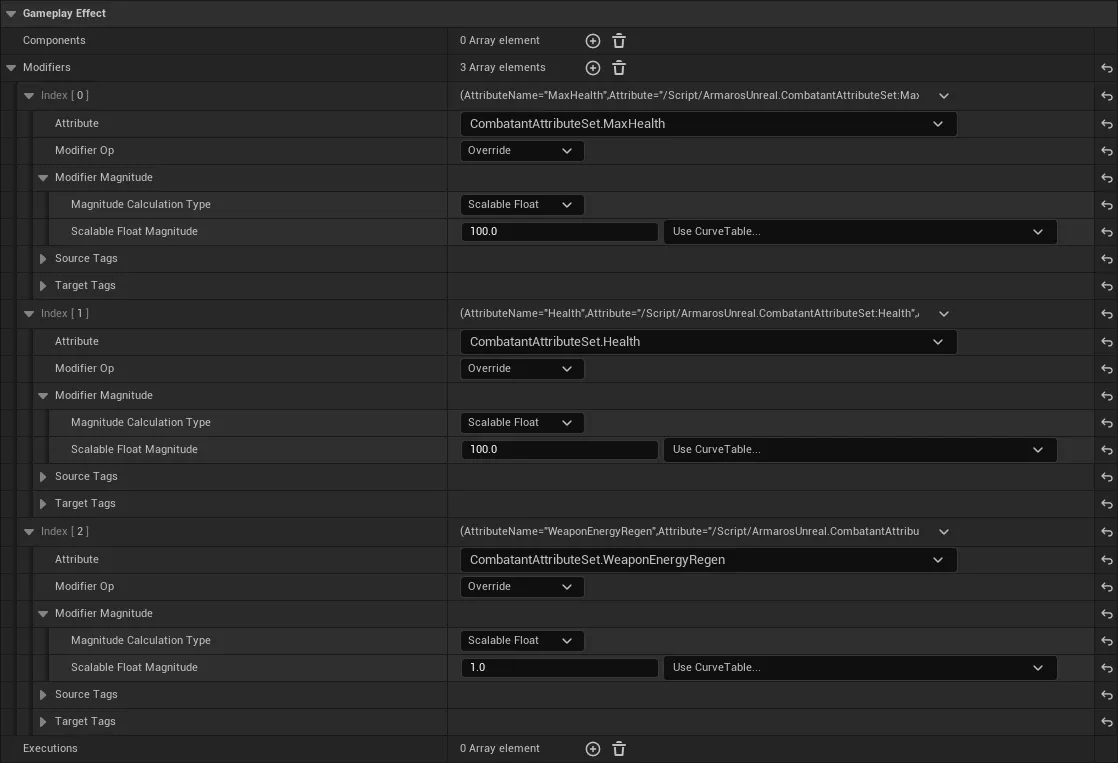
Task: Reset Index [0] Attribute to default
Action: [x=1108, y=123]
